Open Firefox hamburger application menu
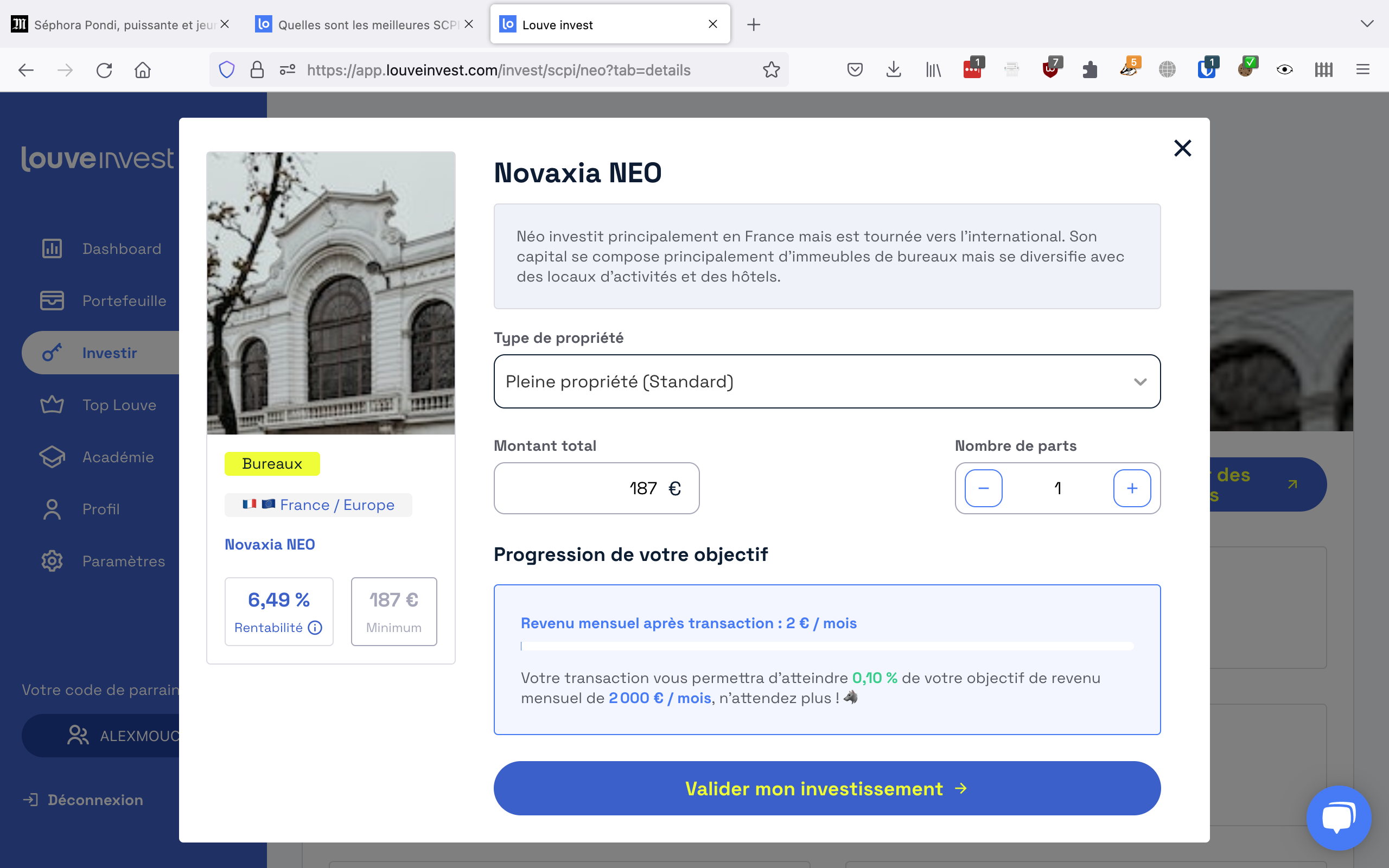This screenshot has height=868, width=1389. (x=1362, y=70)
